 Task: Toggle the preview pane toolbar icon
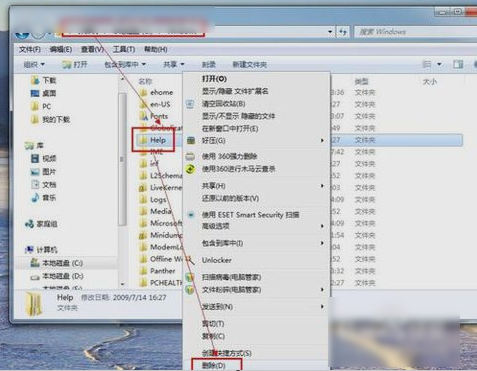pos(458,64)
